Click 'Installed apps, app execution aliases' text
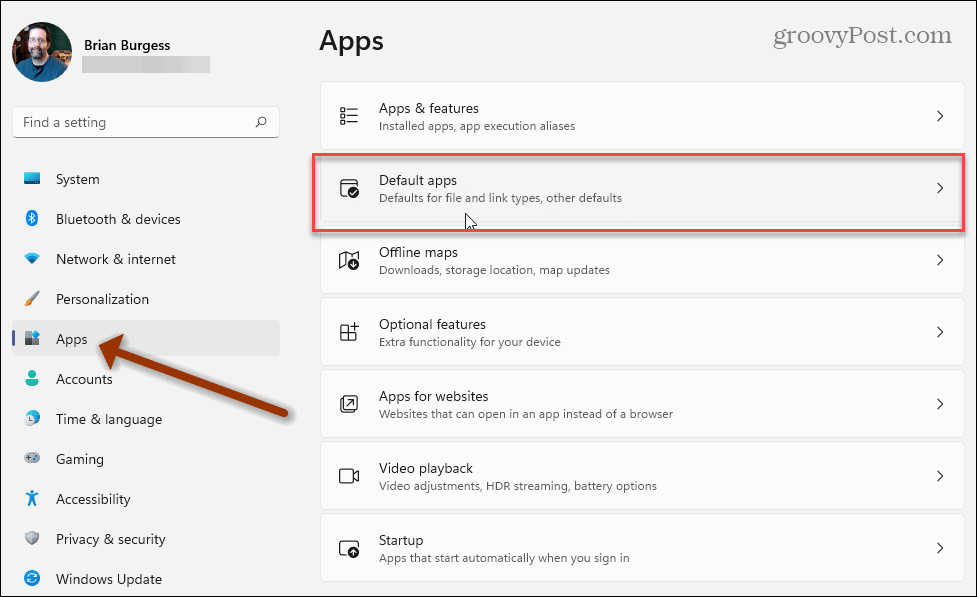 (477, 126)
